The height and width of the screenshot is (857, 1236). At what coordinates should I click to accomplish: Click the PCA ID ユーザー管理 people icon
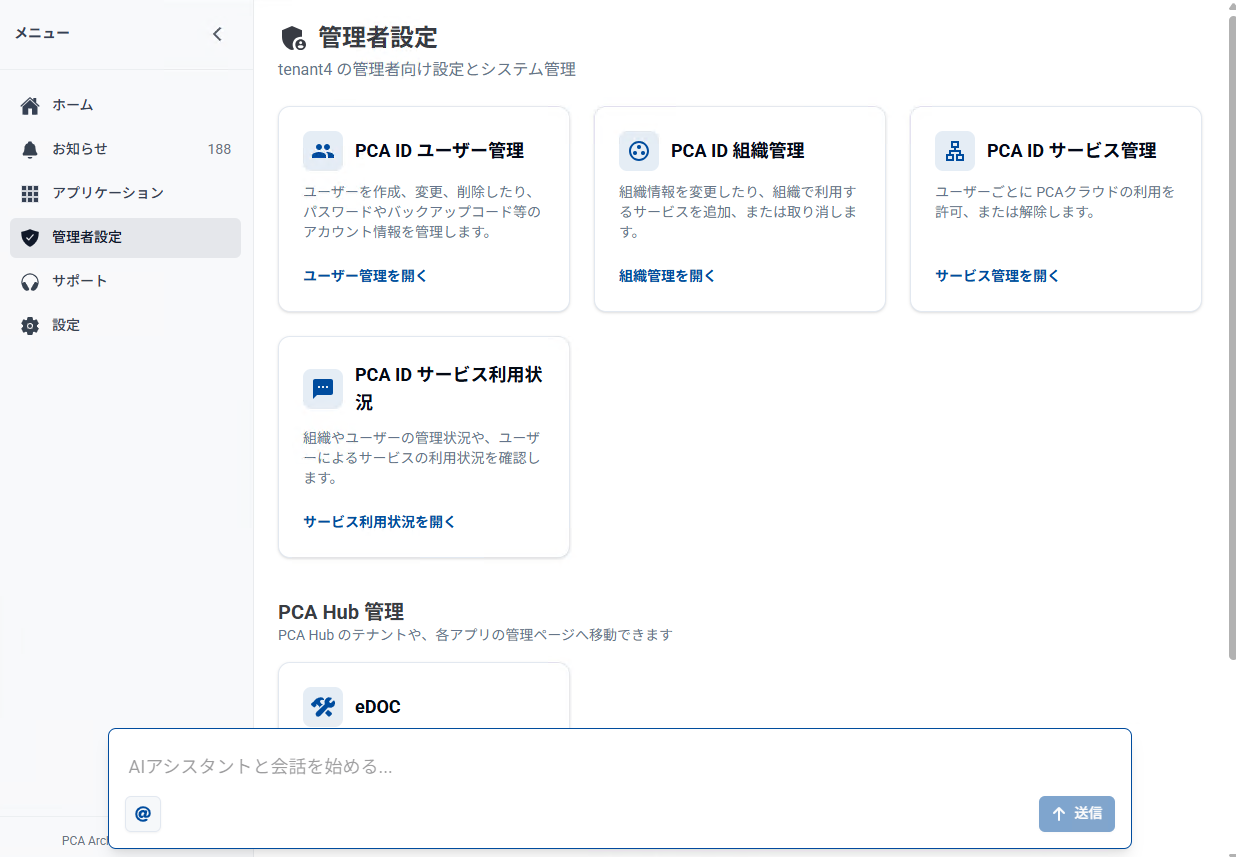(x=322, y=151)
